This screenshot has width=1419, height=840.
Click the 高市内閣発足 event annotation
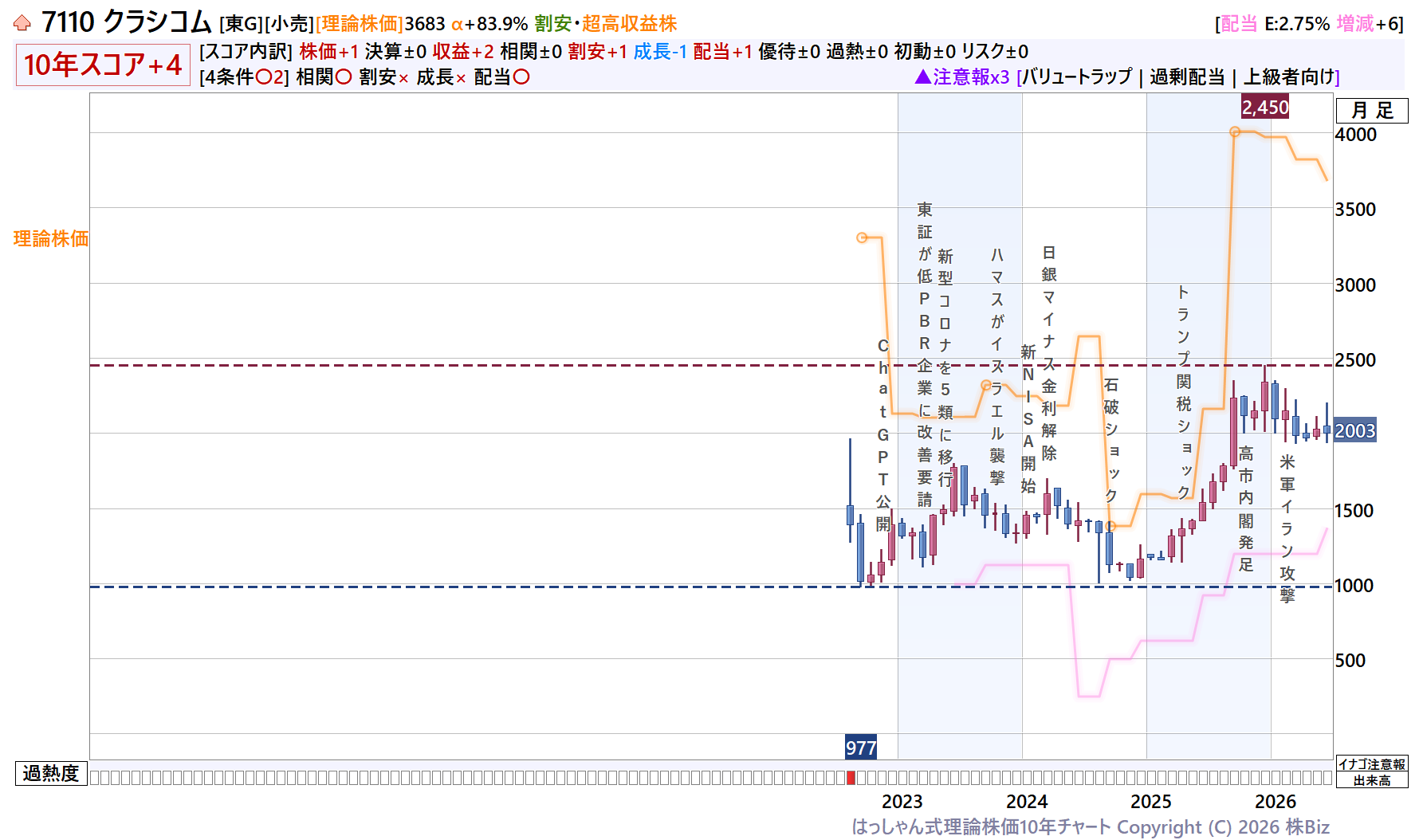tap(1246, 509)
